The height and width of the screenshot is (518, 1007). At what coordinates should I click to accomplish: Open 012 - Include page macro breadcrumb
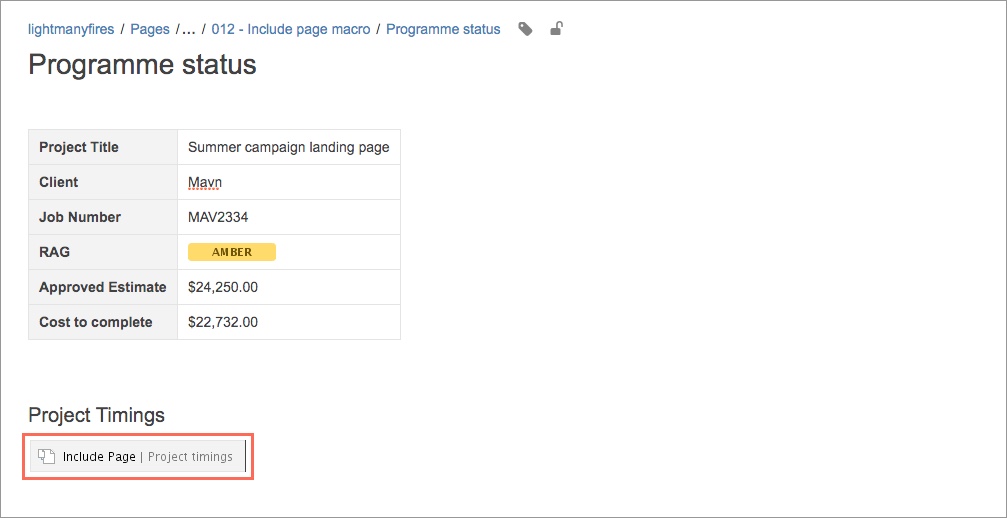click(291, 30)
